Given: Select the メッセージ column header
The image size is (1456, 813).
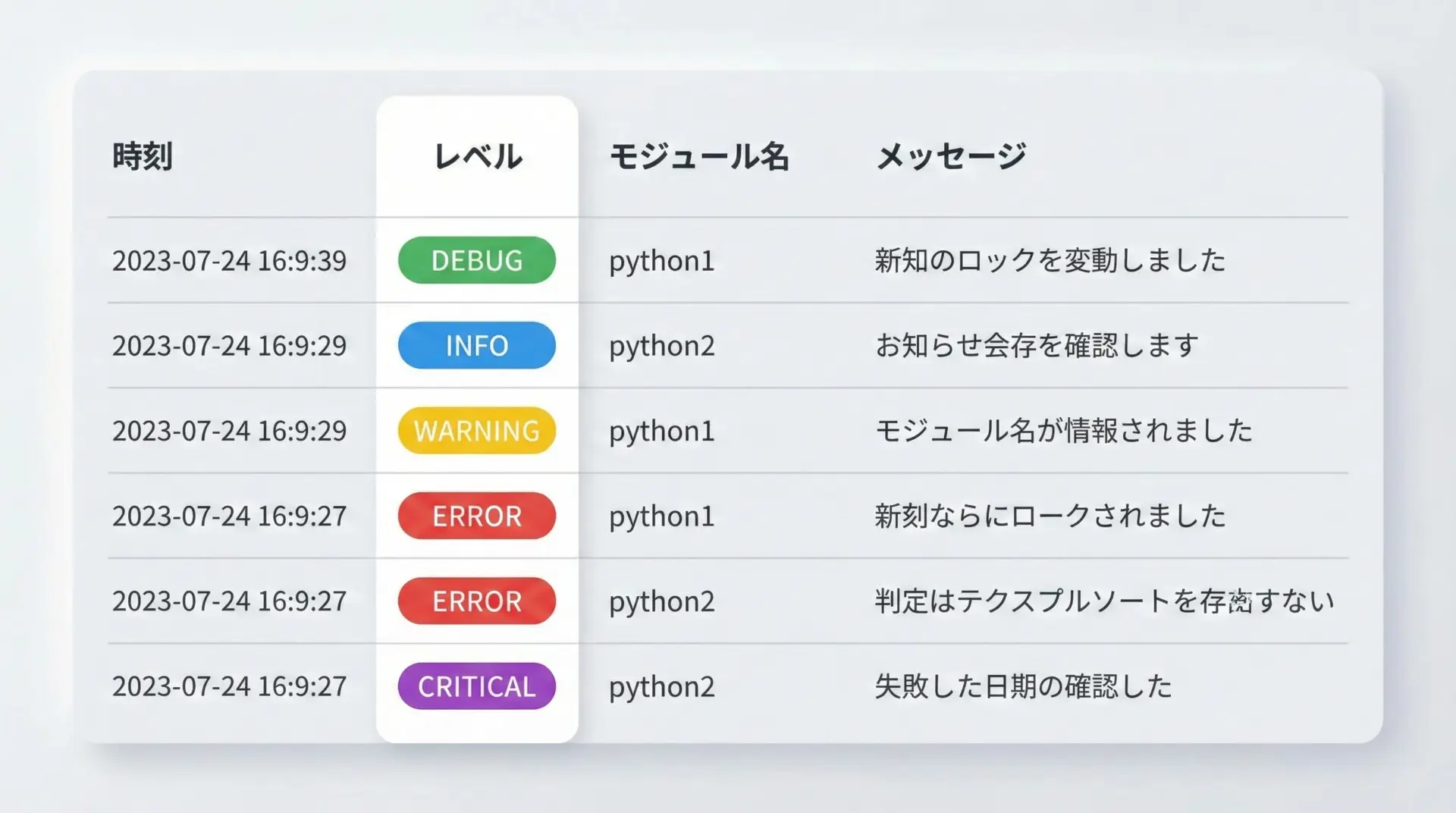Looking at the screenshot, I should coord(951,156).
